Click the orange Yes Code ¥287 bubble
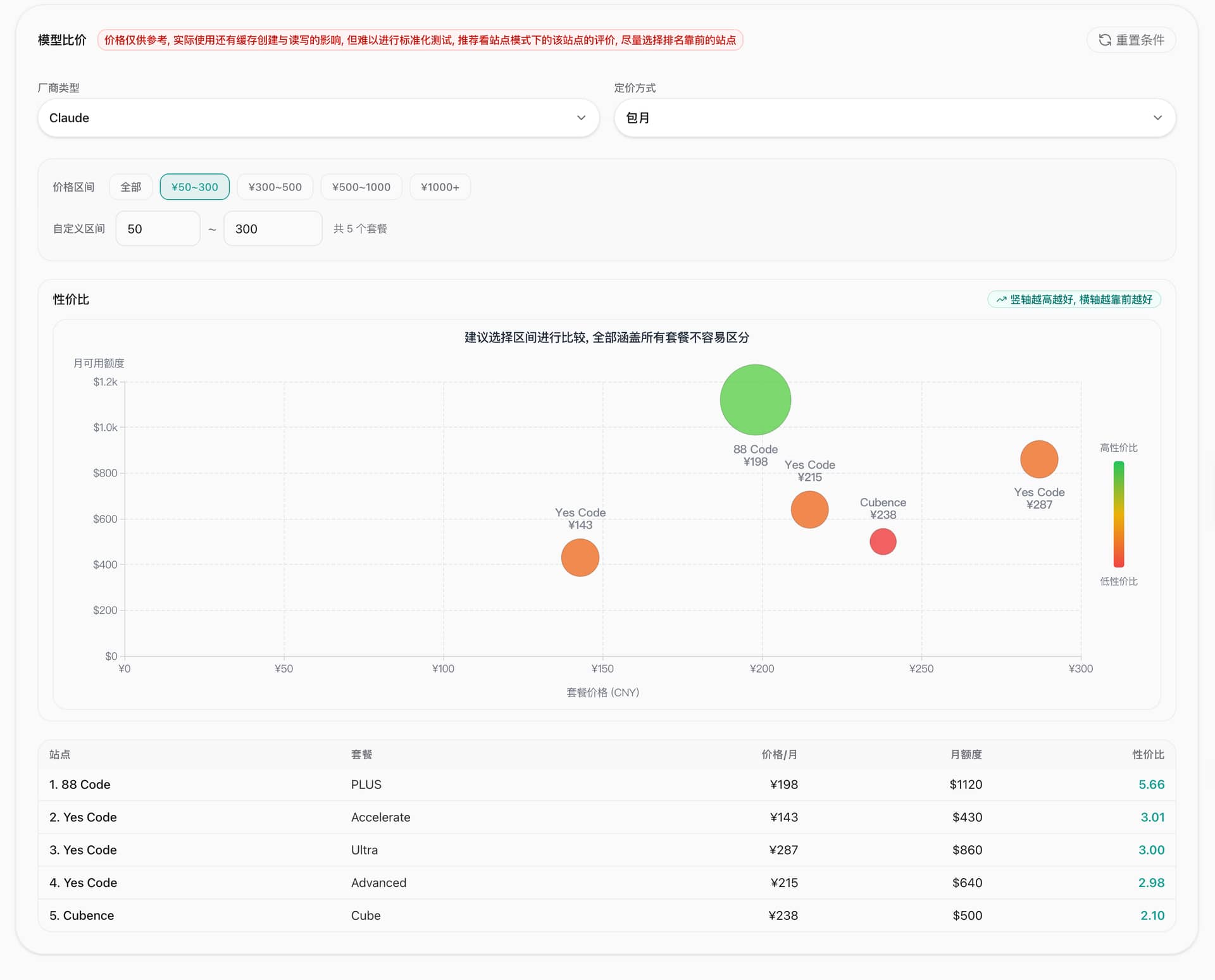Screen dimensions: 1215x980 1038,459
